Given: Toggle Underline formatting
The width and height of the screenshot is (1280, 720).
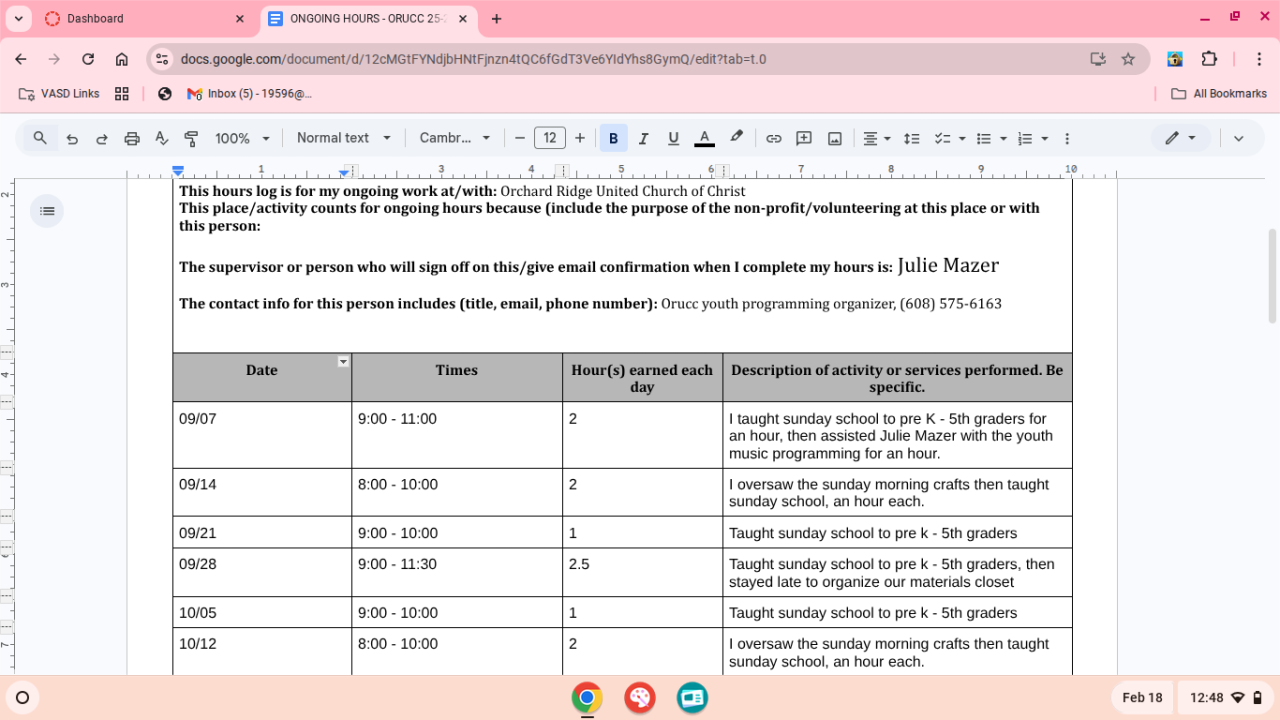Looking at the screenshot, I should (673, 139).
